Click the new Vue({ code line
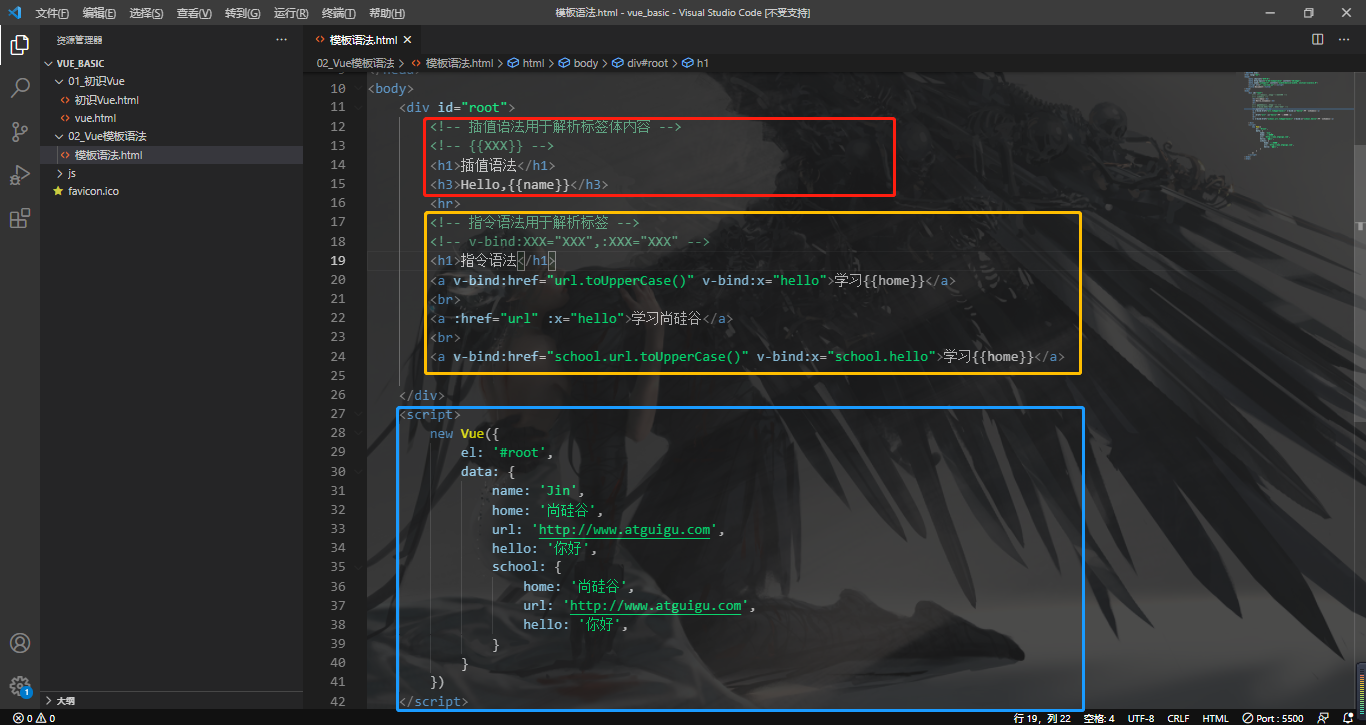 [464, 434]
